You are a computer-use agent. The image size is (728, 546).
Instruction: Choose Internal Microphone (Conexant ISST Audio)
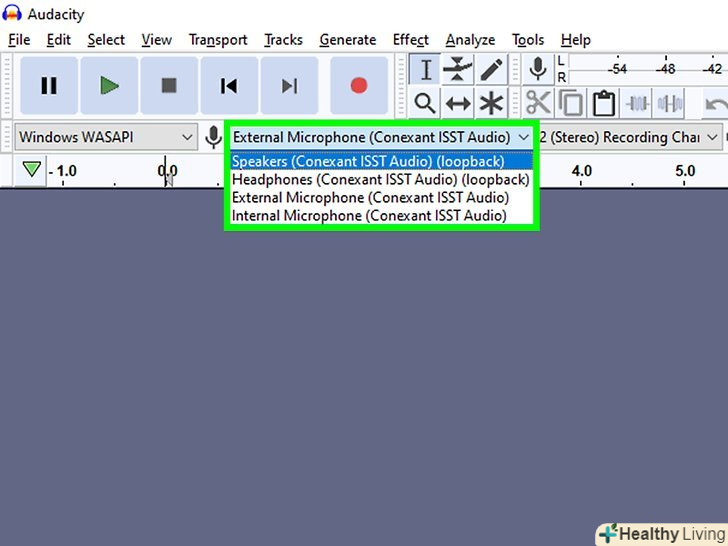click(x=381, y=215)
